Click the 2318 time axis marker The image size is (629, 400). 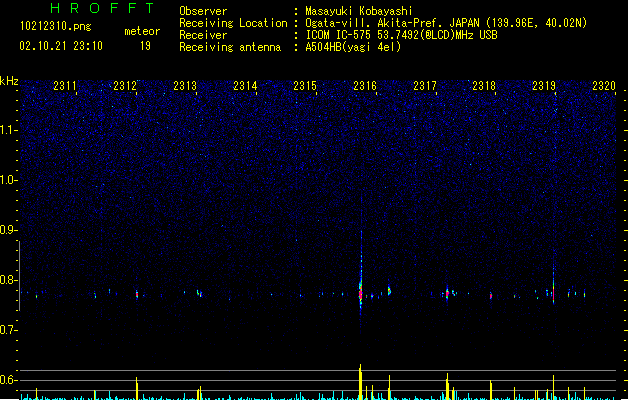pyautogui.click(x=484, y=86)
